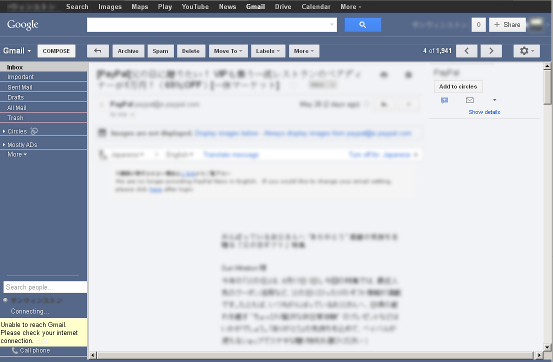
Task: Open Maps in the top bar
Action: (140, 7)
